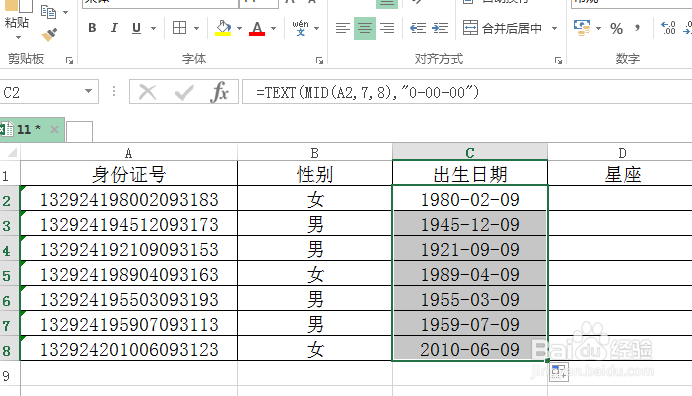The width and height of the screenshot is (692, 396).
Task: Apply red font color
Action: point(257,28)
